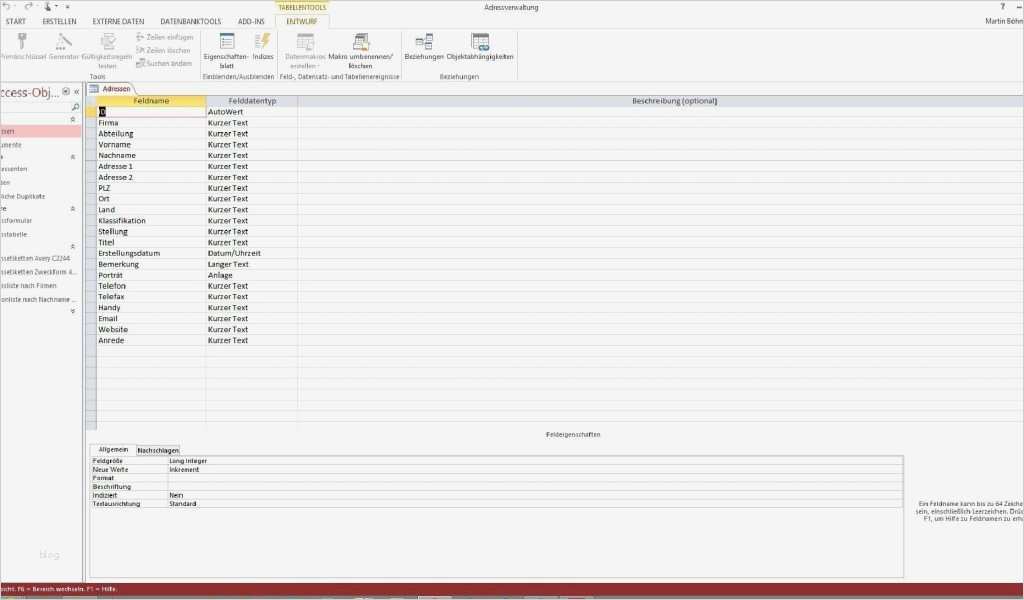Click the row selector of the ID field

(x=91, y=112)
